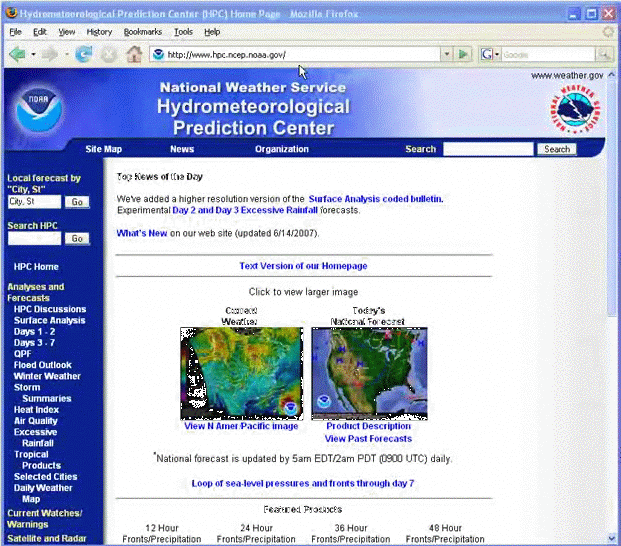Select HPC Home in sidebar

(x=36, y=267)
